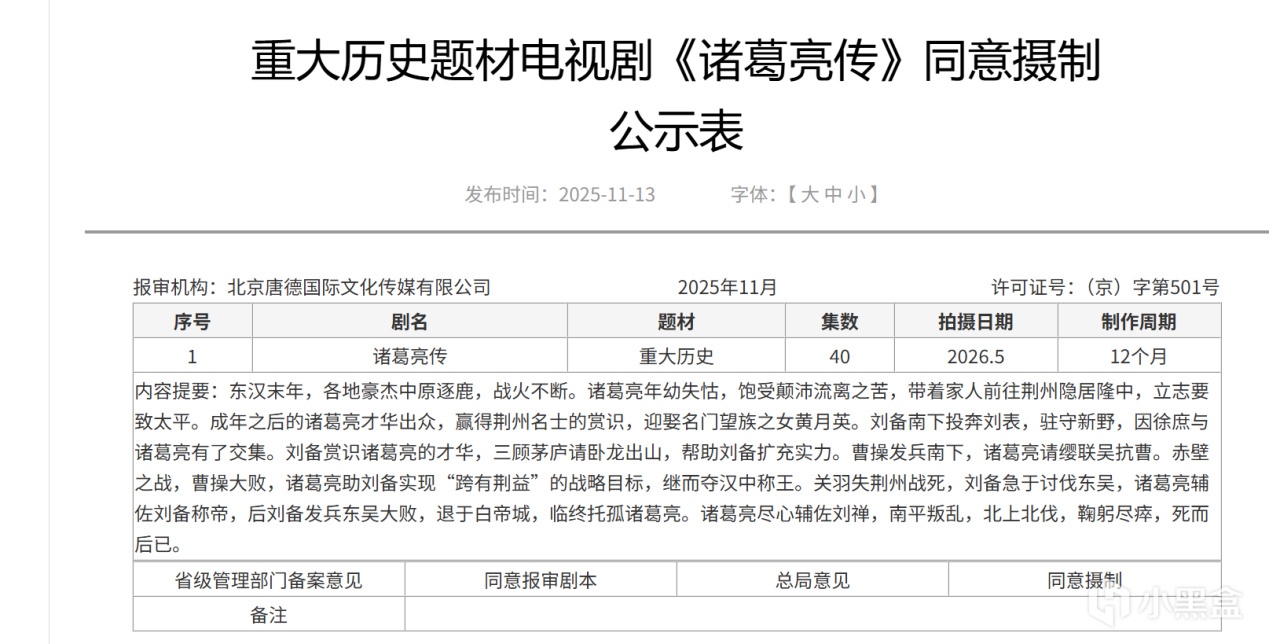
Task: Select medium font size option 中
Action: 834,194
